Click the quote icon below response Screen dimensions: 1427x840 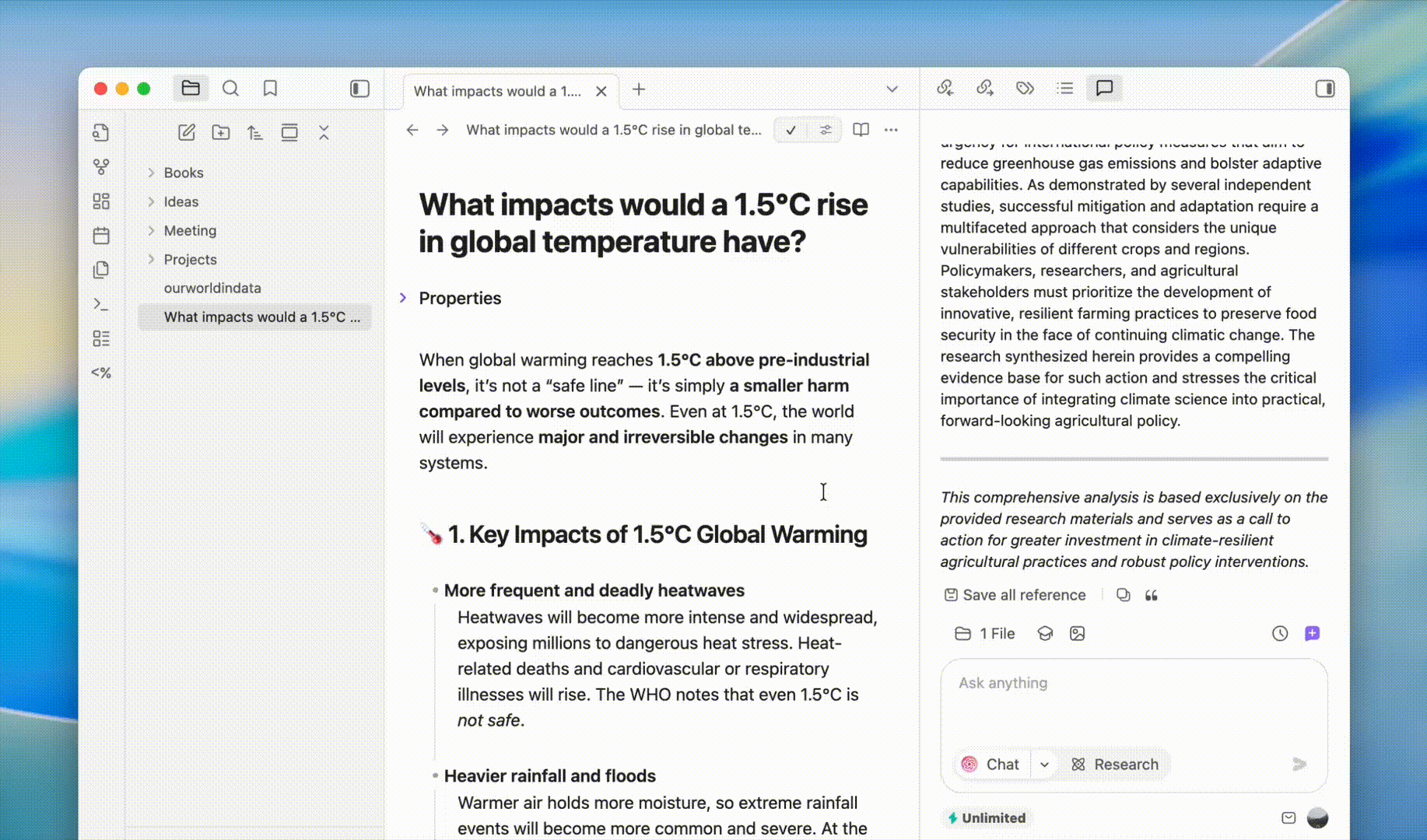pyautogui.click(x=1152, y=595)
